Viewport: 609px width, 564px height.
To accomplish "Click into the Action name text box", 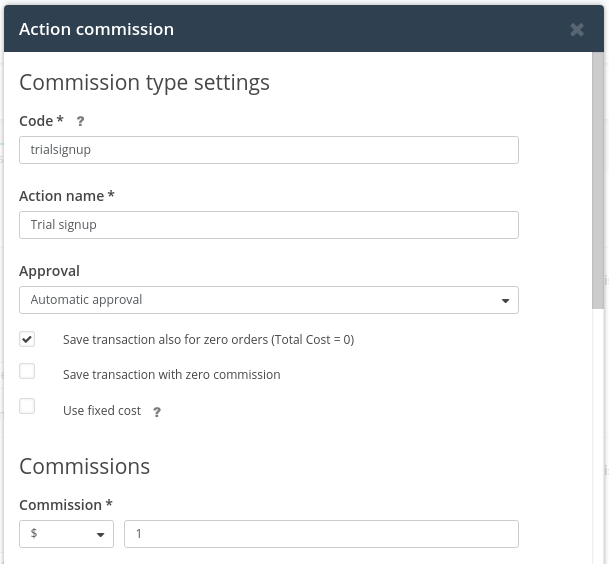I will point(269,225).
